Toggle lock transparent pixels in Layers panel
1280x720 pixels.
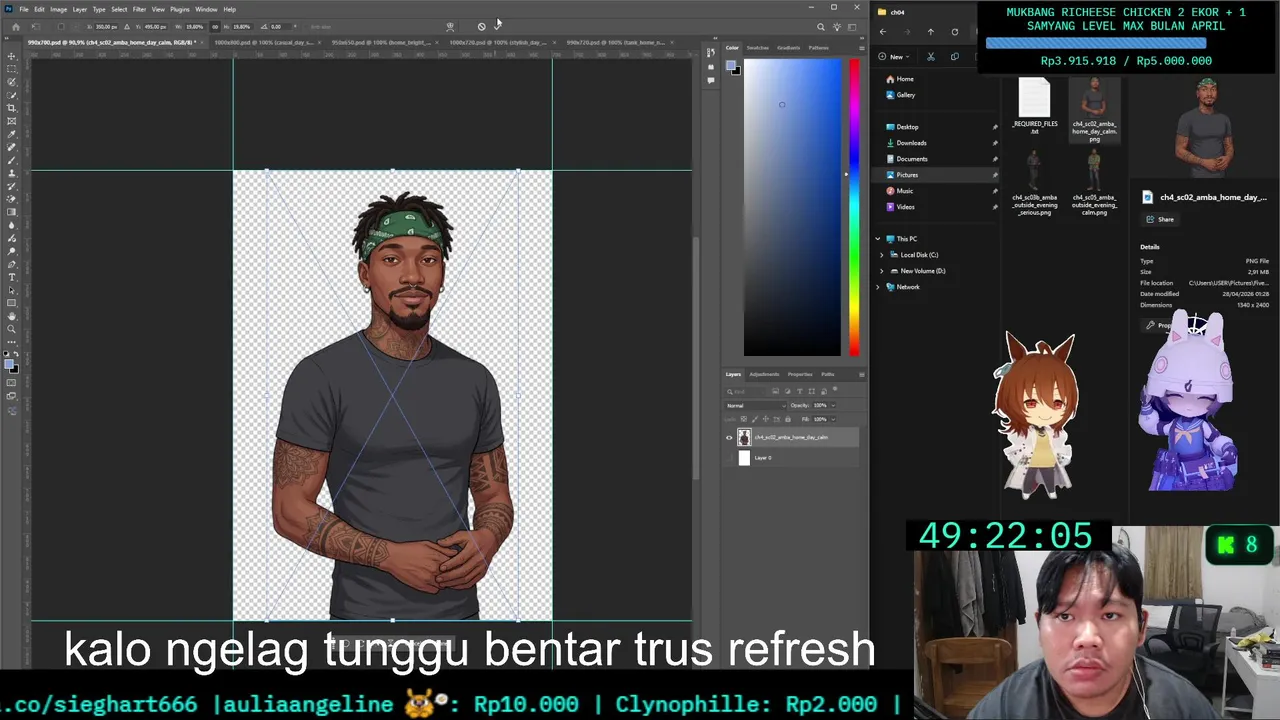click(744, 419)
